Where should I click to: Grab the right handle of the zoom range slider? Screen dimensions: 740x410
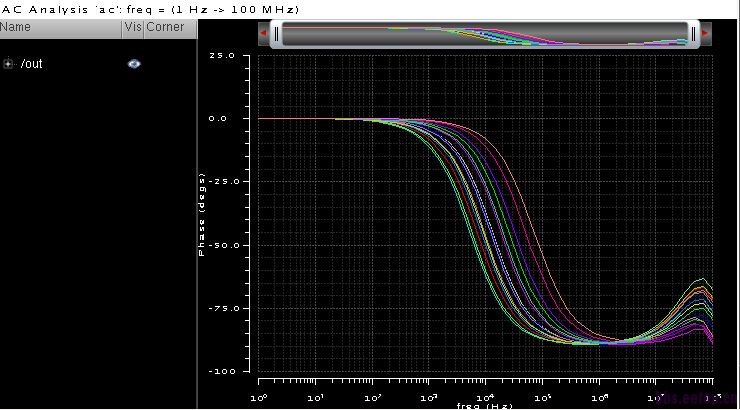pos(693,34)
